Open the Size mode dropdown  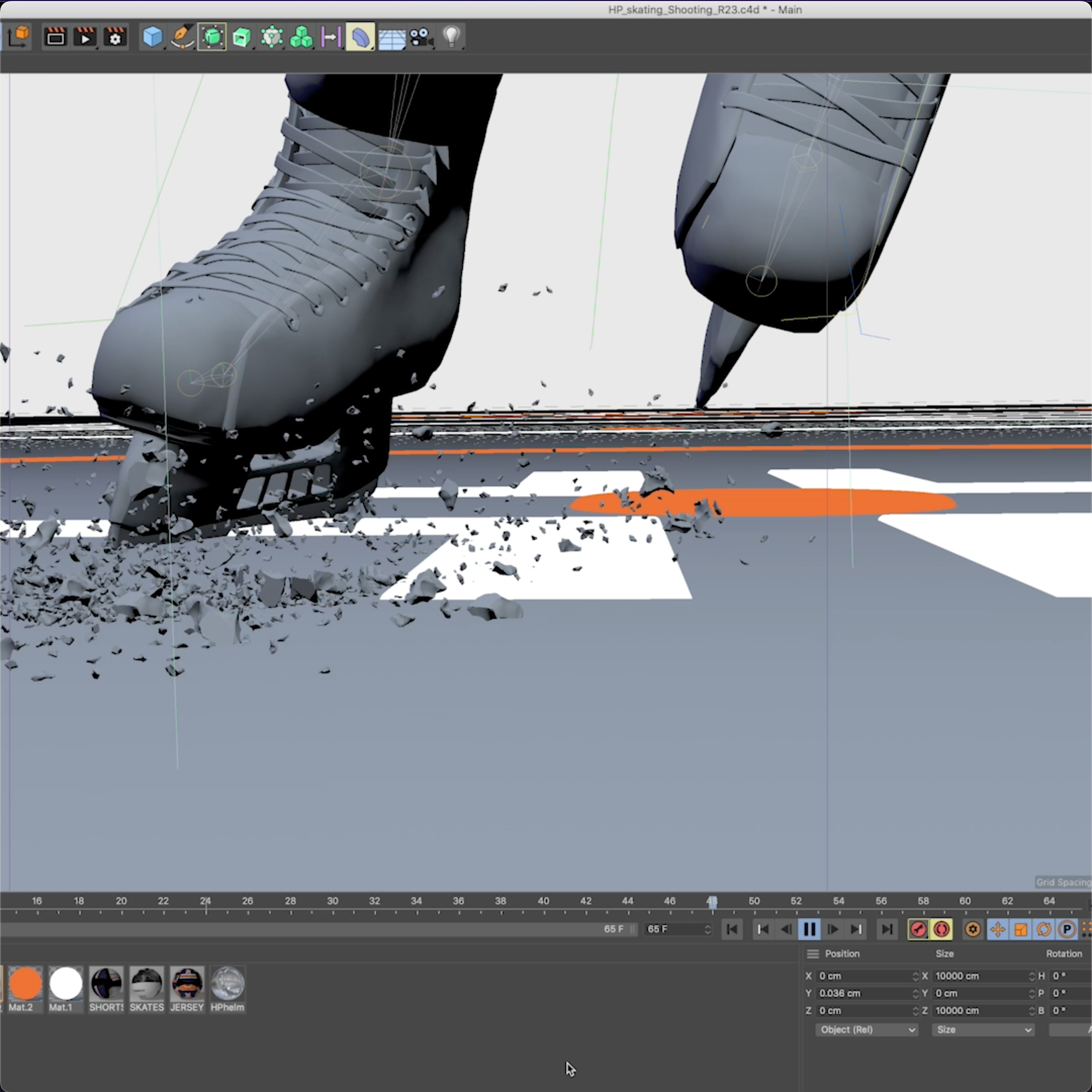982,1030
